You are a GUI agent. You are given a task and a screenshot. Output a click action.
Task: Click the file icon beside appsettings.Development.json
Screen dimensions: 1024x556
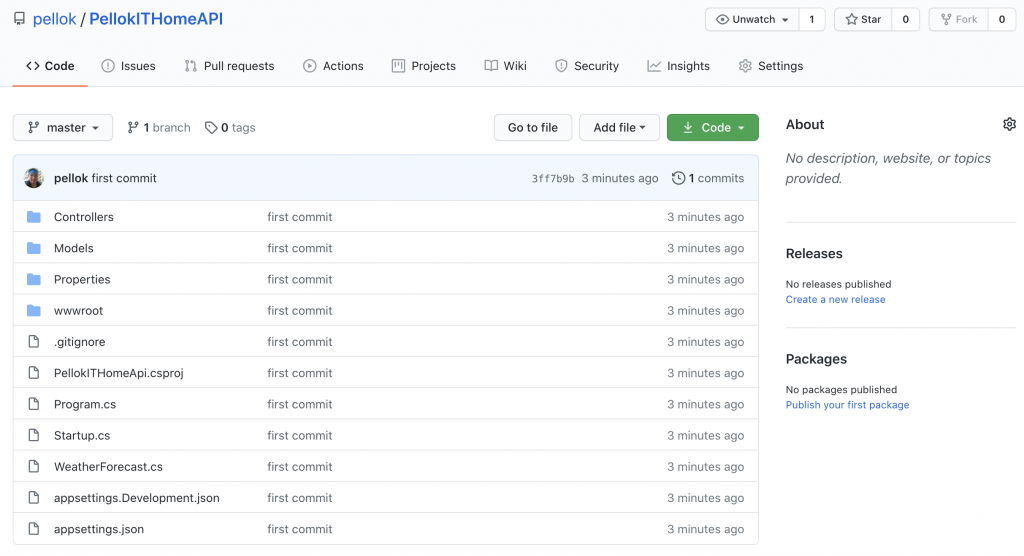tap(34, 498)
